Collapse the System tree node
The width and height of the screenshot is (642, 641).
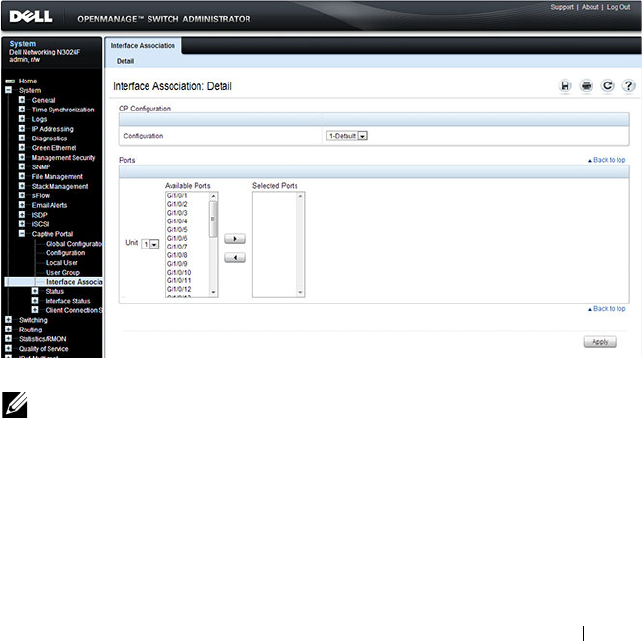8,90
